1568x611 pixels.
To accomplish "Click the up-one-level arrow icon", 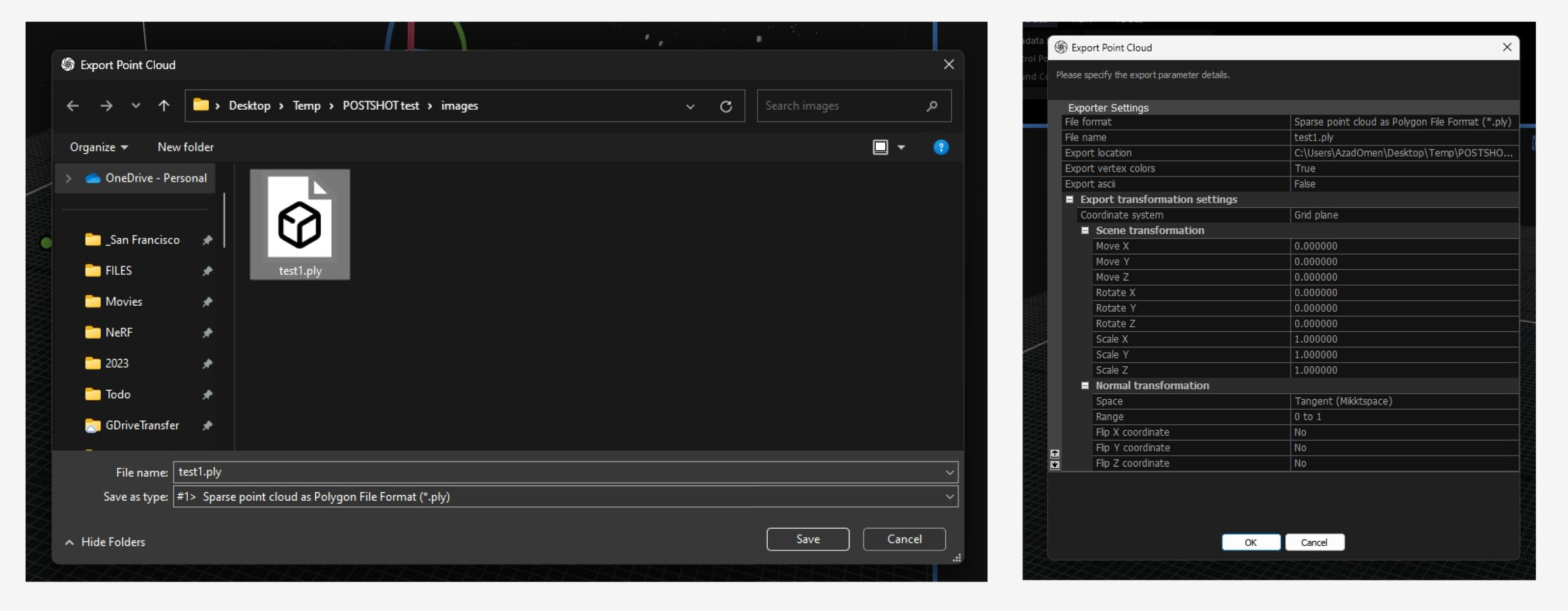I will pyautogui.click(x=163, y=106).
